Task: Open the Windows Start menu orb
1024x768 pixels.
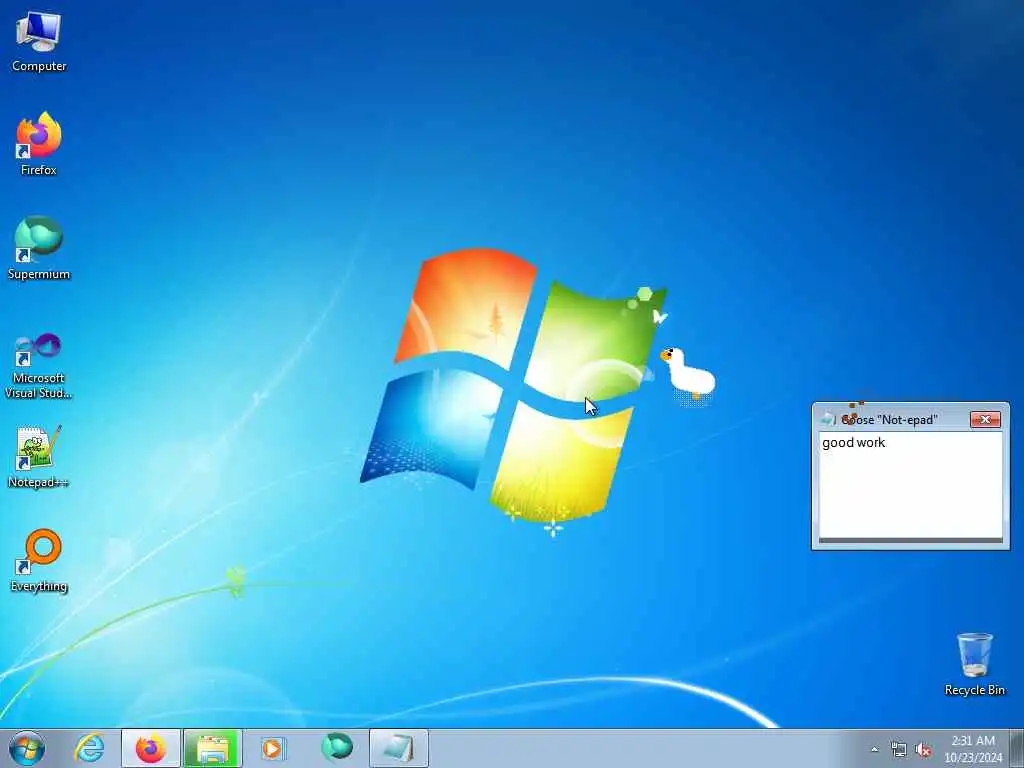Action: pyautogui.click(x=27, y=748)
